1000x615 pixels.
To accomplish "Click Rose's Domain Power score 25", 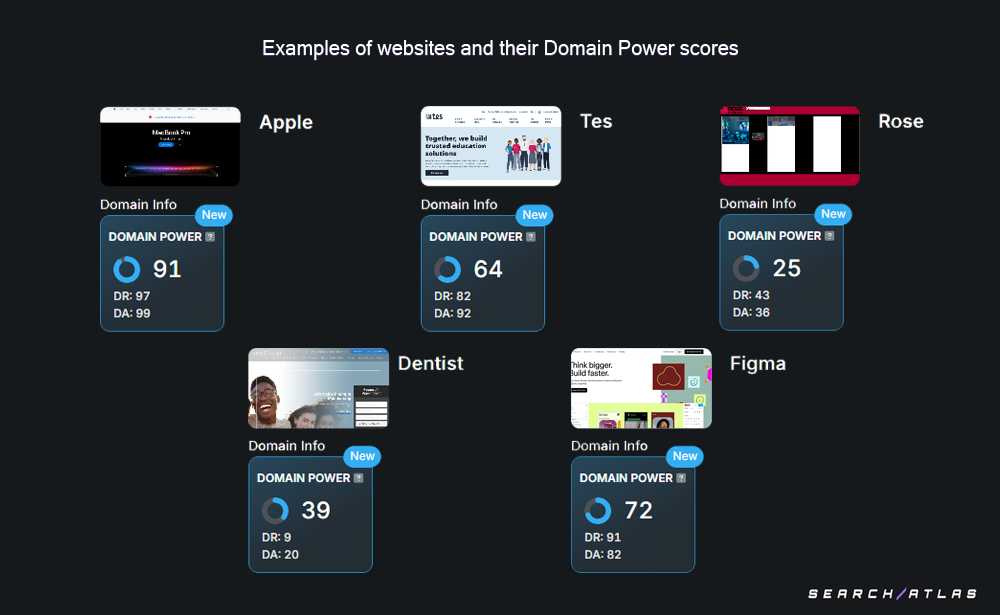I will 786,269.
